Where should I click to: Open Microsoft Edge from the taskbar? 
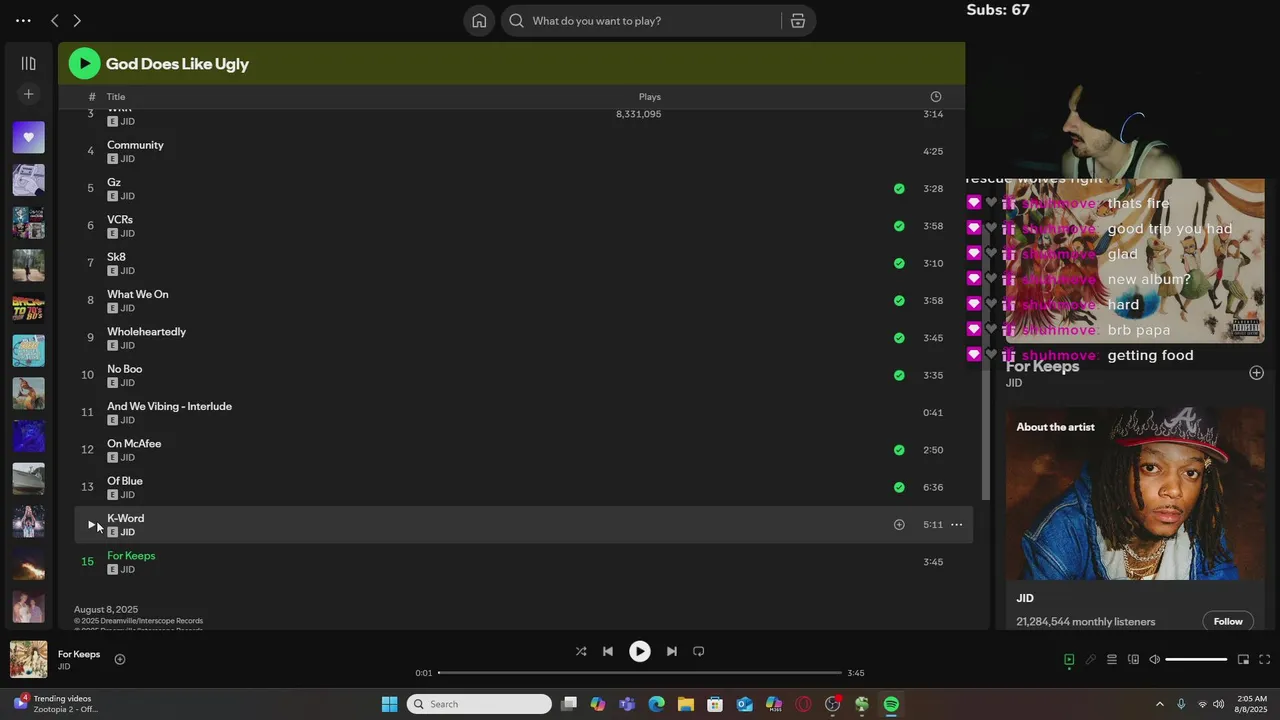point(656,704)
